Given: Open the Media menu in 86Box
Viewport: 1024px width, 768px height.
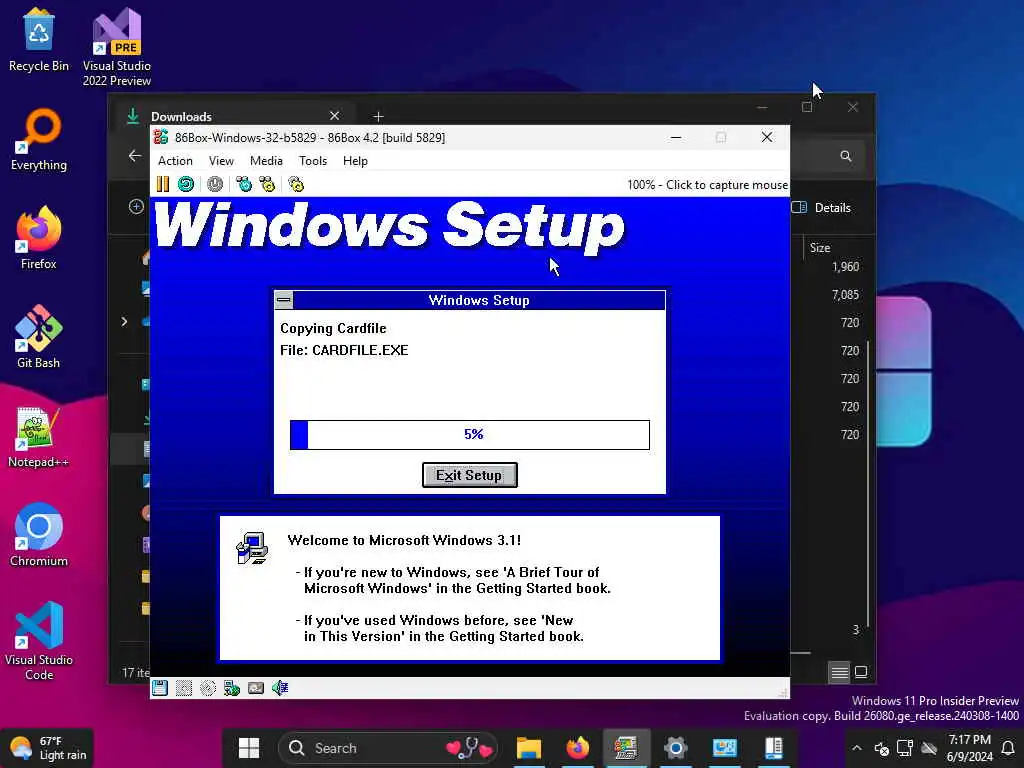Looking at the screenshot, I should coord(266,161).
